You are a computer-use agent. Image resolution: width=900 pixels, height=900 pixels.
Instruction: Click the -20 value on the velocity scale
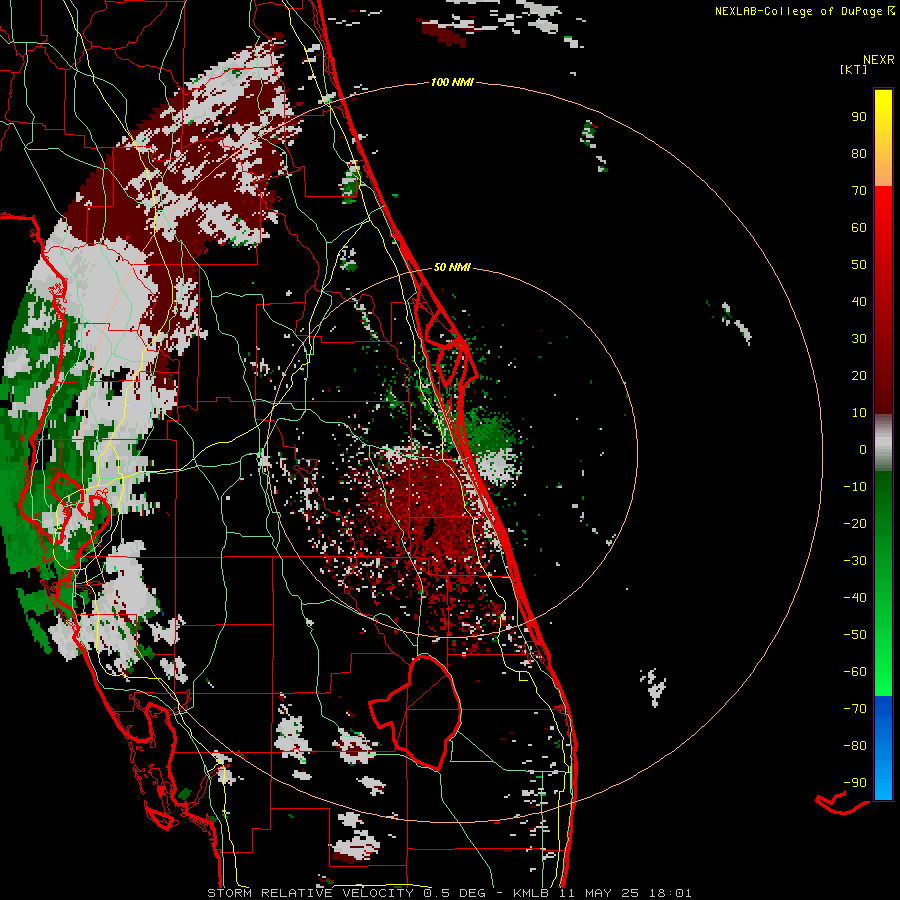coord(855,524)
